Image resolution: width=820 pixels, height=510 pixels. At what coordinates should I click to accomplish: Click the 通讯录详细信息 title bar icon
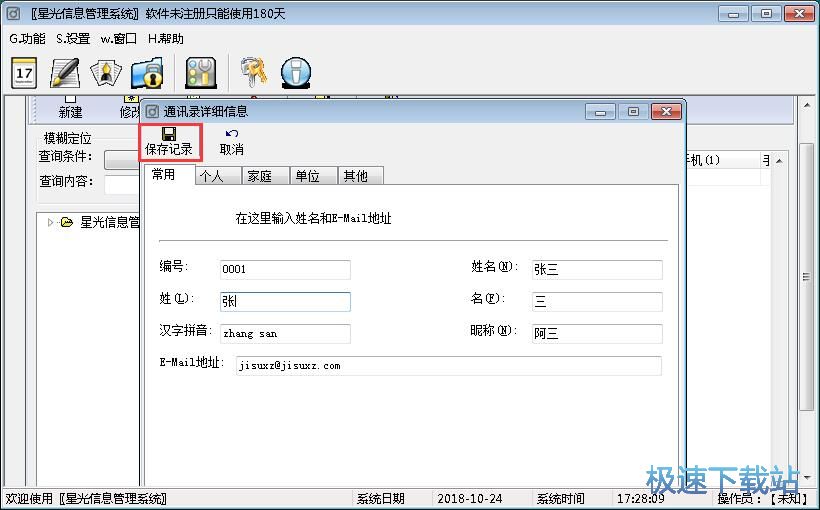click(152, 111)
